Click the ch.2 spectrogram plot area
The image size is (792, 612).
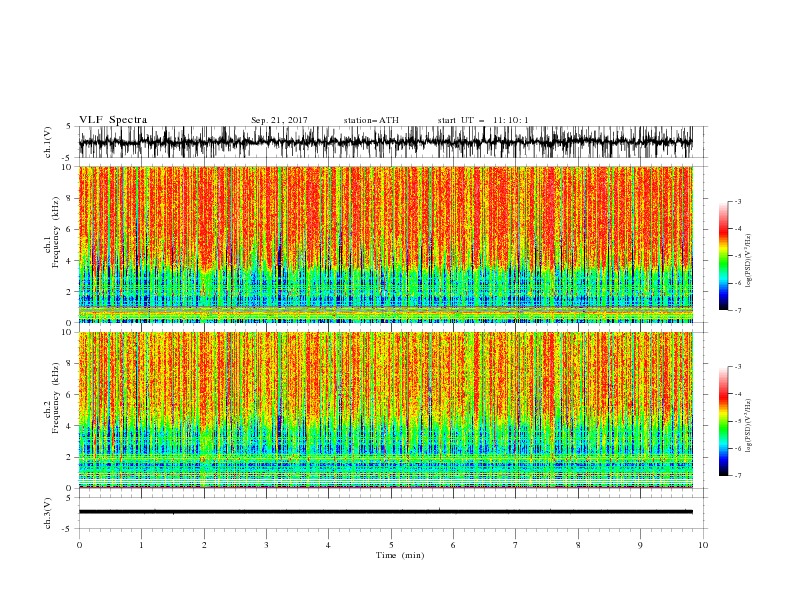click(x=386, y=410)
